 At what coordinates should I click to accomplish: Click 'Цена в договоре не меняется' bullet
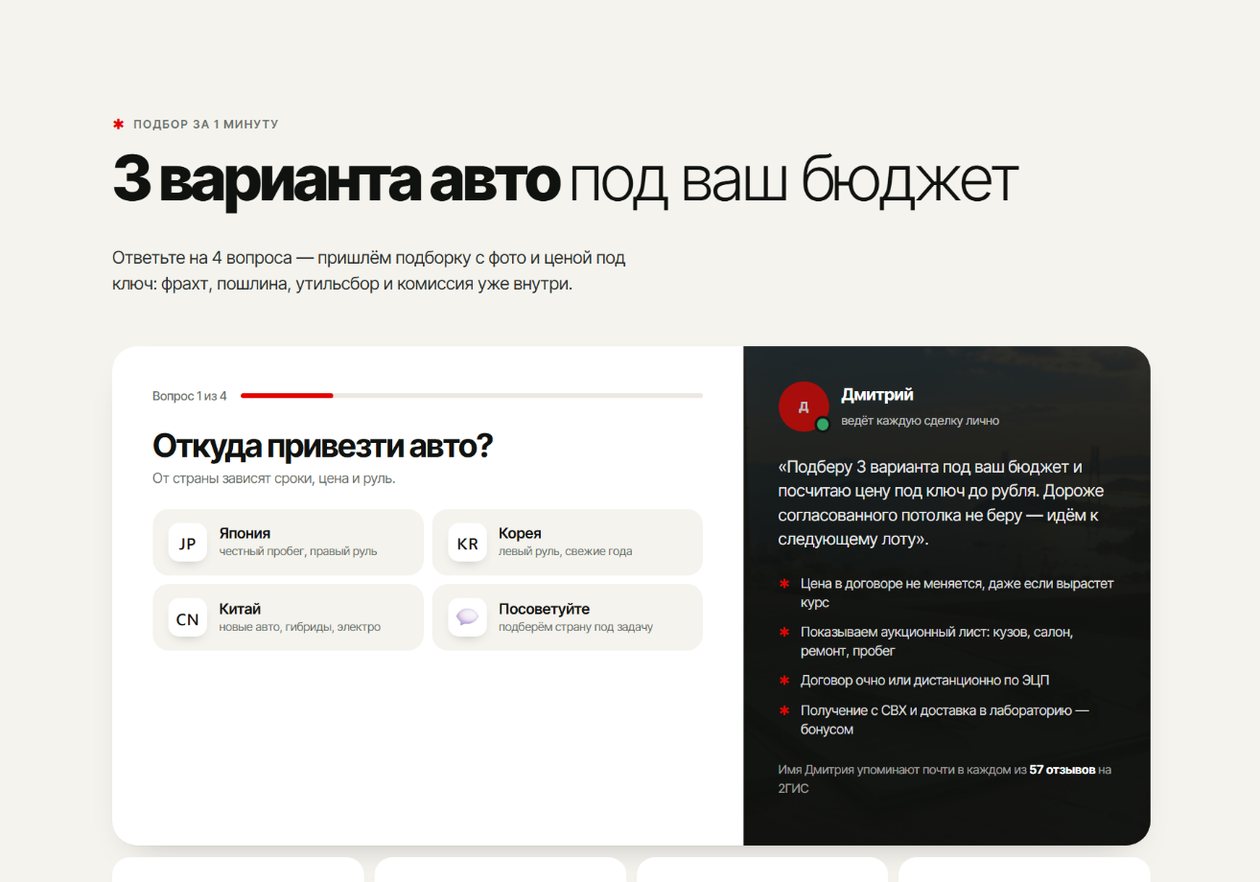coord(957,593)
